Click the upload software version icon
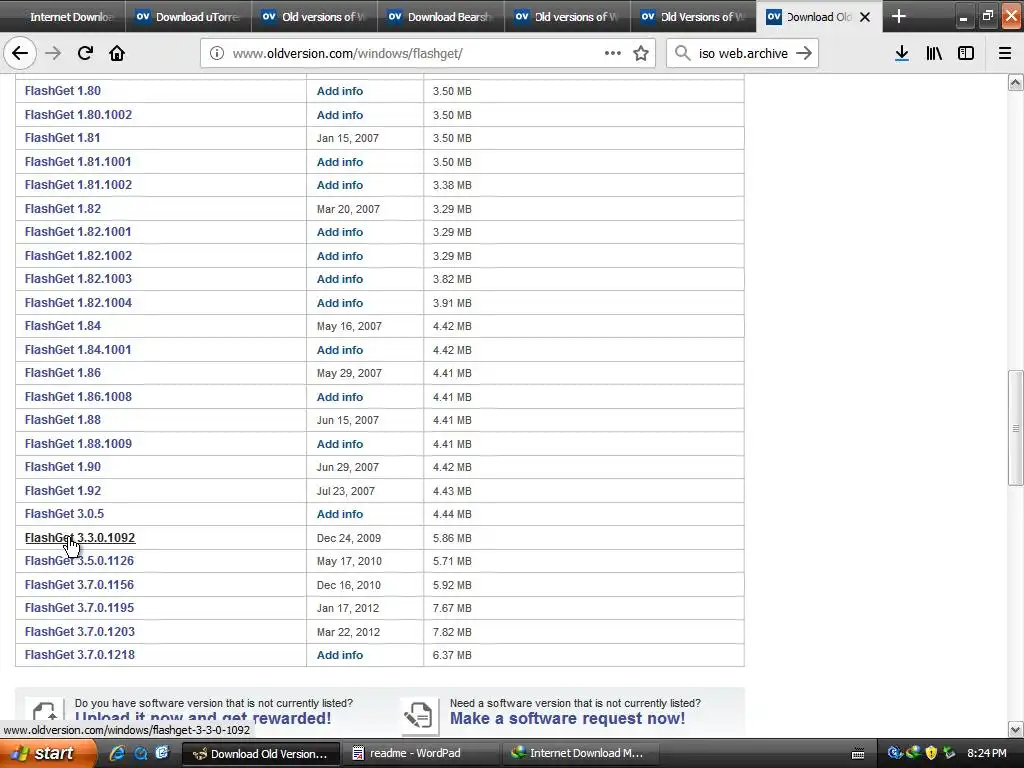The image size is (1024, 768). coord(45,714)
